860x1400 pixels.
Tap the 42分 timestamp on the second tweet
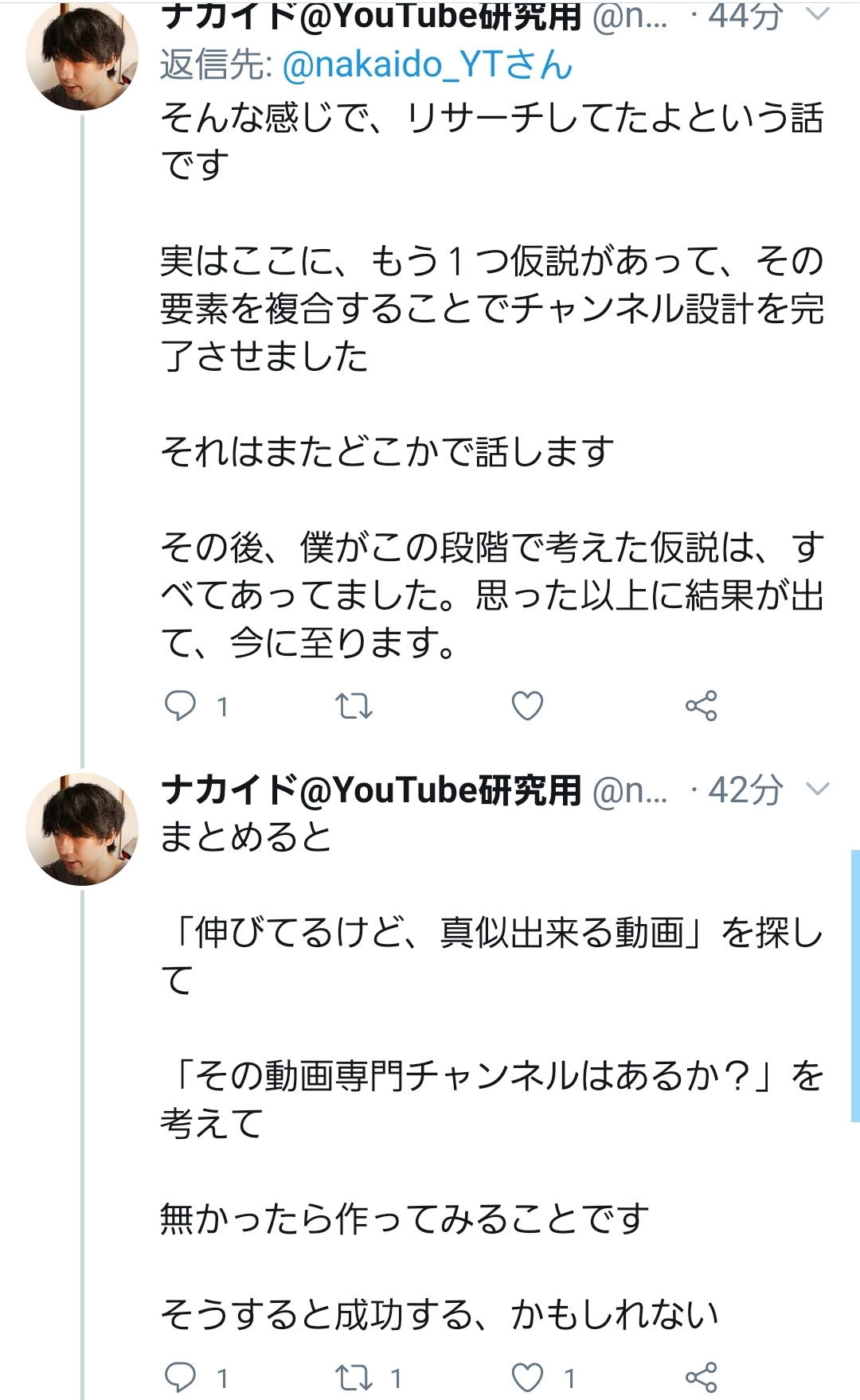tap(745, 790)
